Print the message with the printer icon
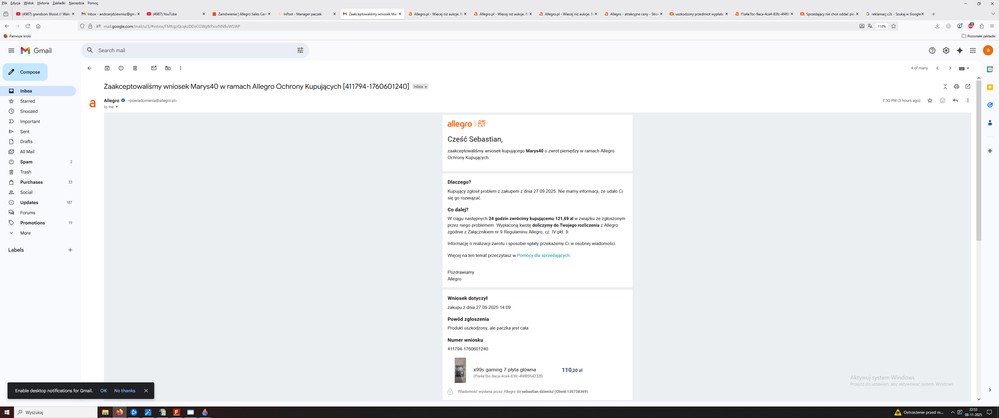Screen dimensions: 999x418 click(956, 87)
